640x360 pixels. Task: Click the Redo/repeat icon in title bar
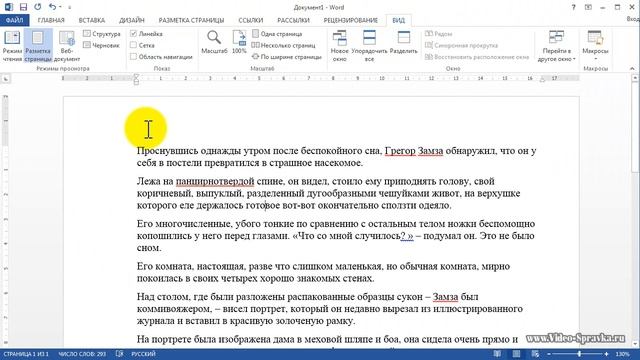click(x=38, y=7)
